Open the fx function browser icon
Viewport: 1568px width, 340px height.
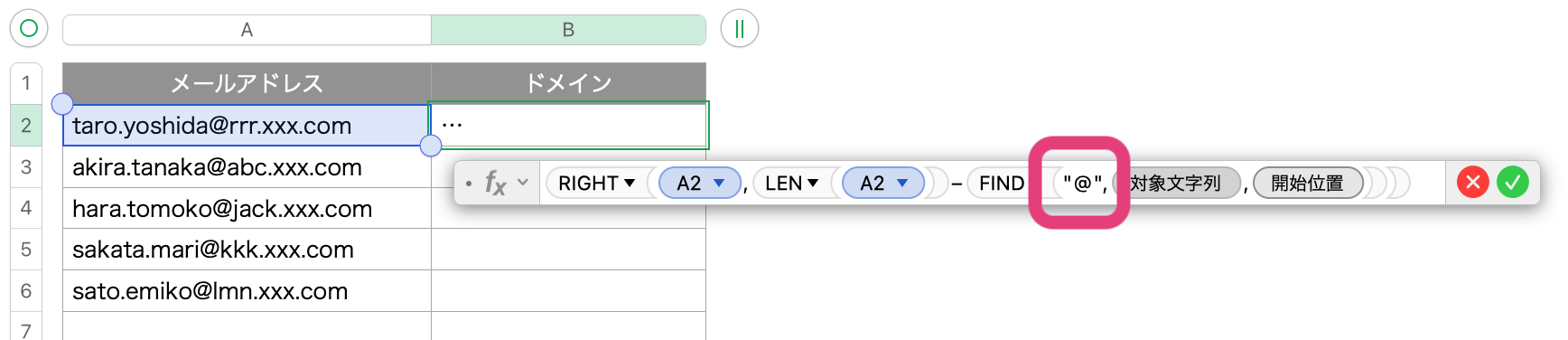click(495, 183)
